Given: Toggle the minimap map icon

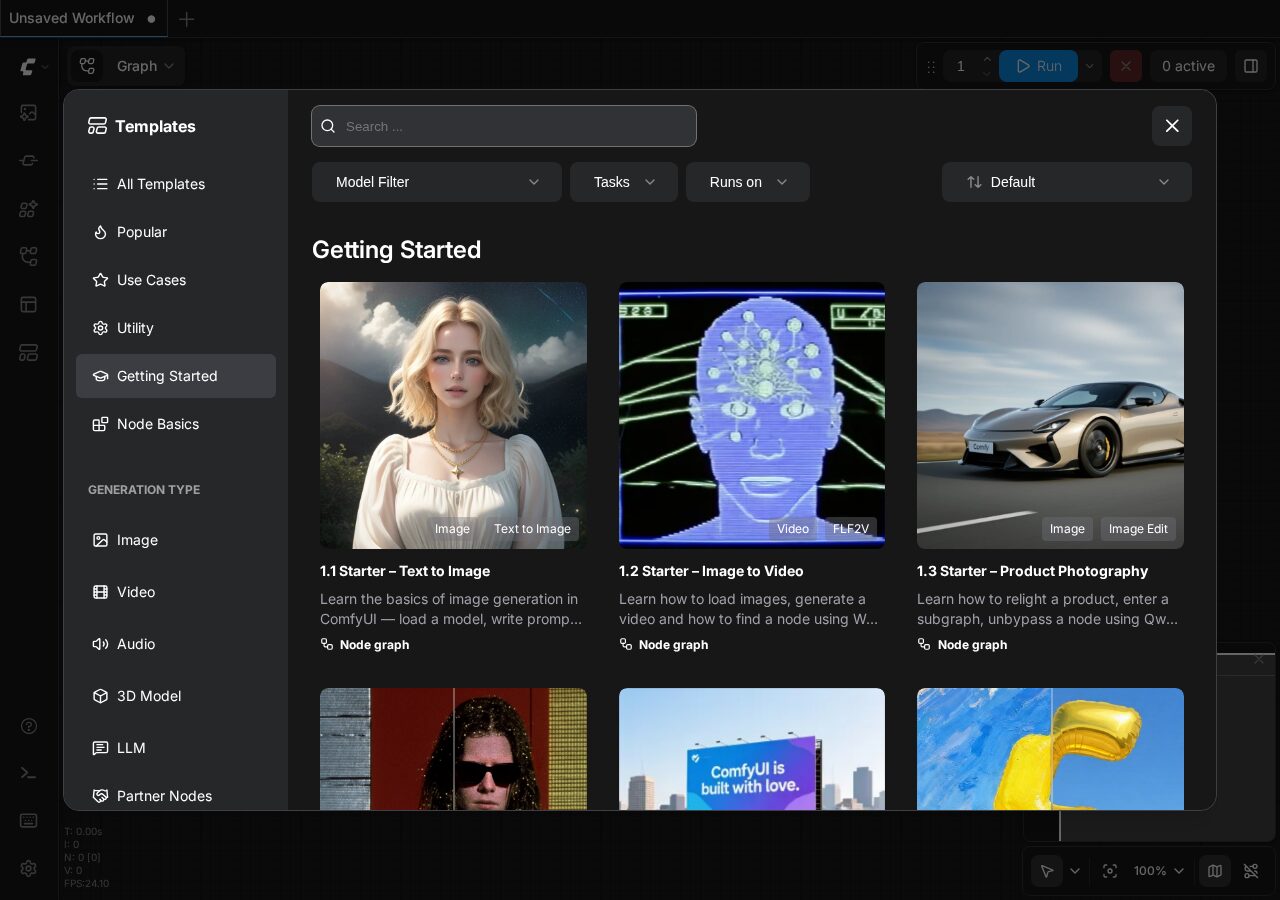Looking at the screenshot, I should tap(1215, 871).
